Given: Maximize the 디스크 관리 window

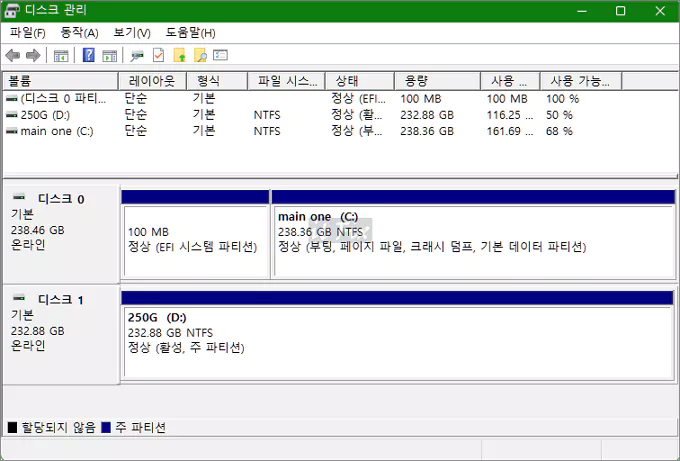Looking at the screenshot, I should [621, 11].
